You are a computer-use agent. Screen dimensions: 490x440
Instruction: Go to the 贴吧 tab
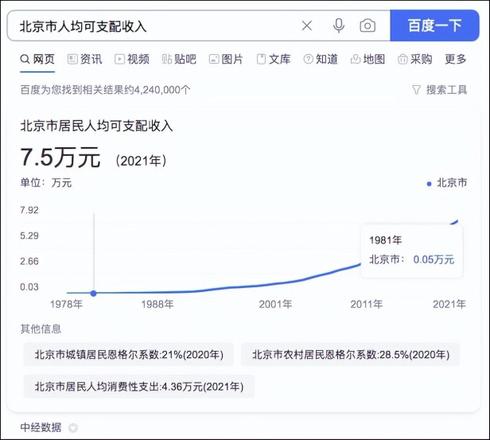pyautogui.click(x=179, y=59)
